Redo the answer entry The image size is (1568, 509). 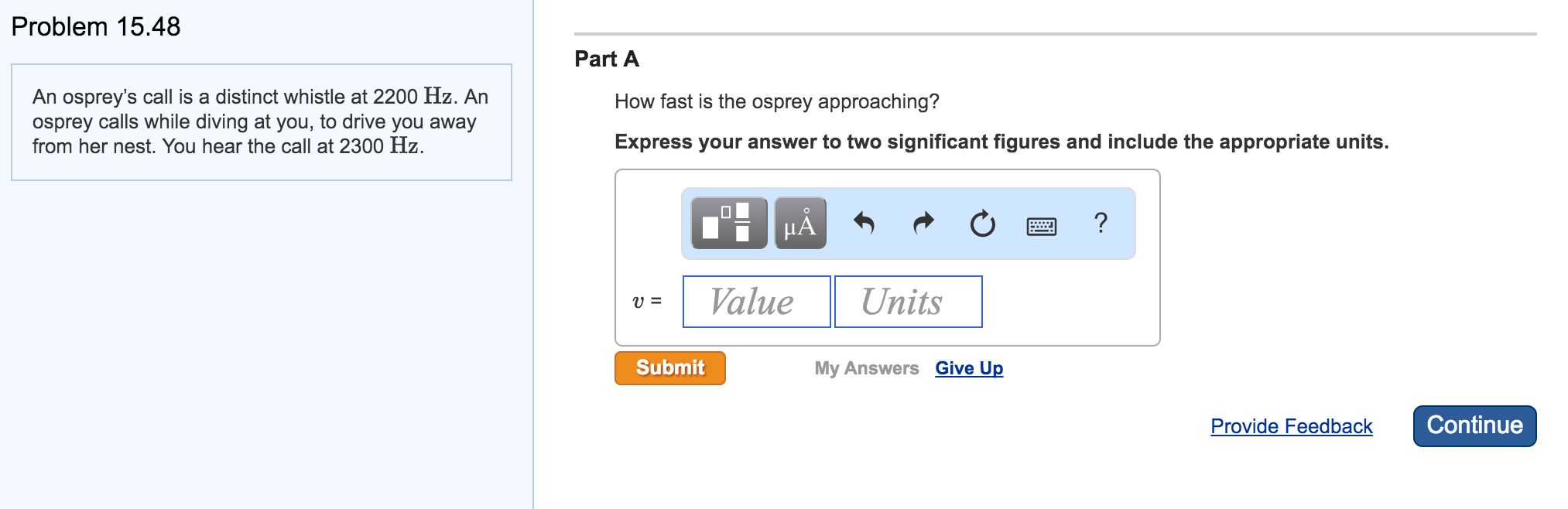[x=923, y=224]
